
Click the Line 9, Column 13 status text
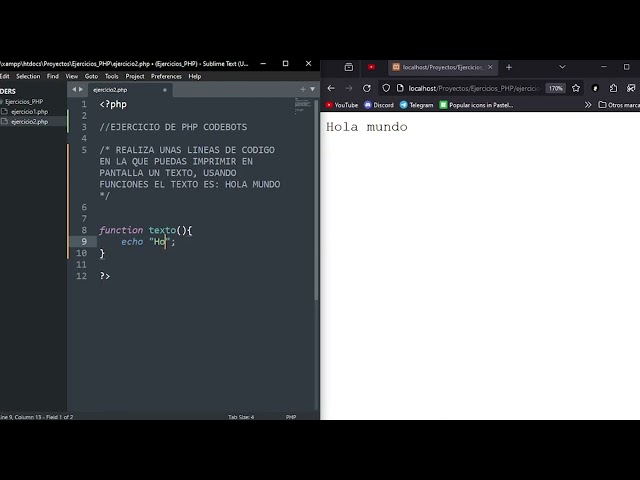tap(37, 417)
